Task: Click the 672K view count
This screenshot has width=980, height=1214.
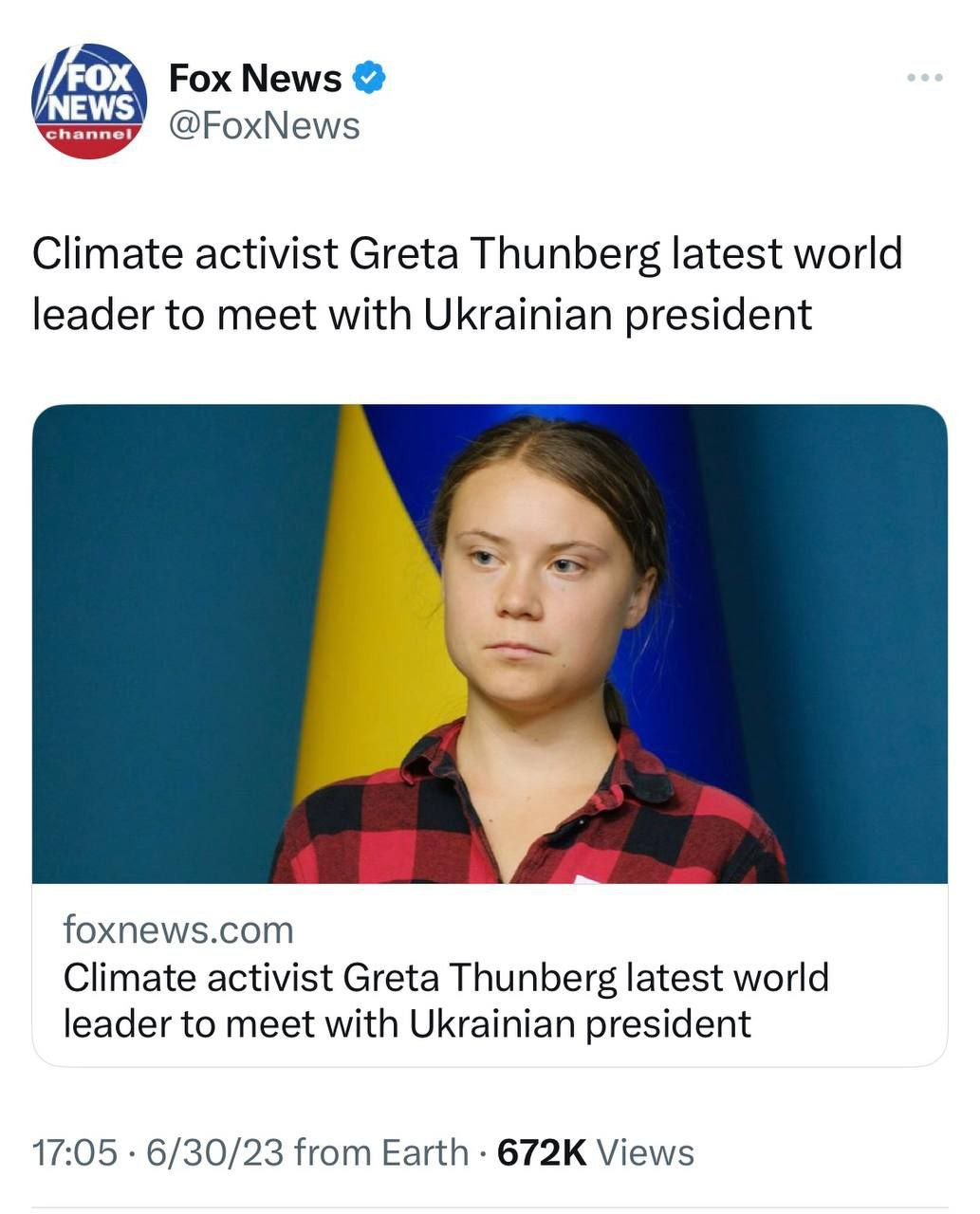Action: [x=543, y=1153]
